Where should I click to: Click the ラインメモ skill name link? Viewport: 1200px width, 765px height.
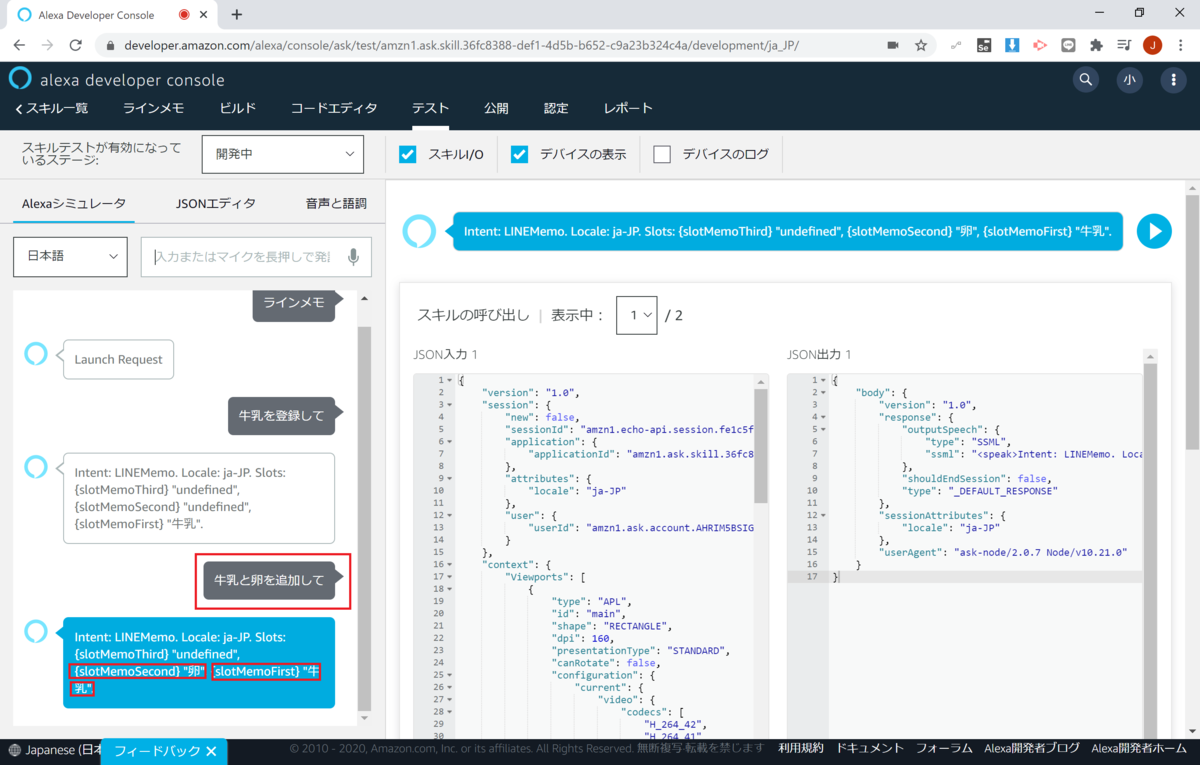[x=153, y=108]
